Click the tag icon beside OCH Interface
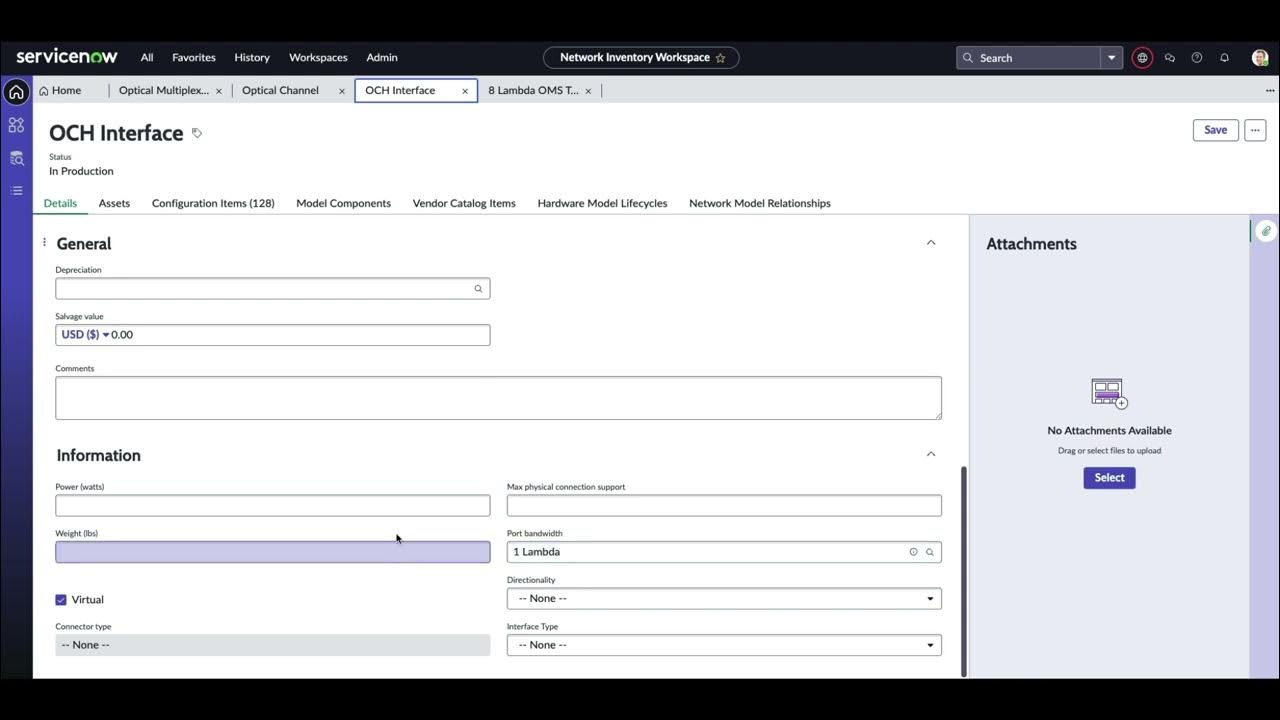The image size is (1280, 720). pos(197,133)
